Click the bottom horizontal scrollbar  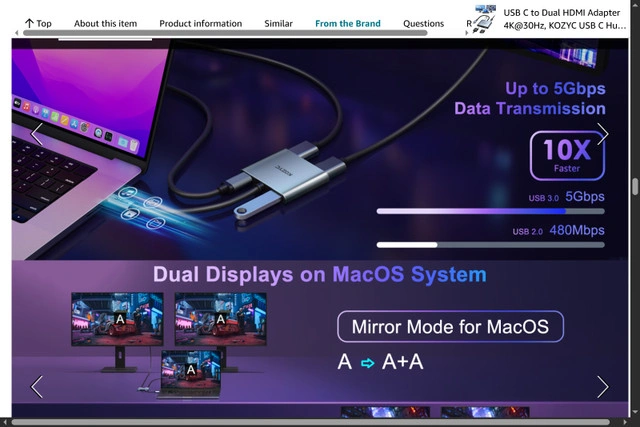point(300,422)
